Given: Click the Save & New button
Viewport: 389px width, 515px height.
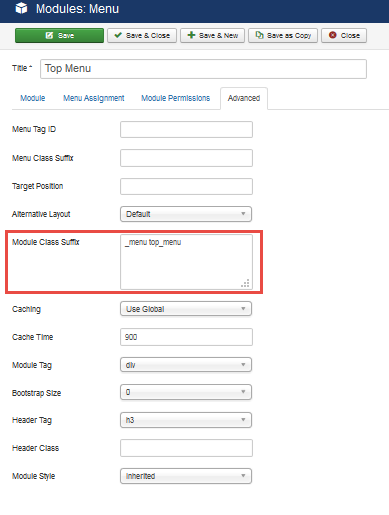Looking at the screenshot, I should (213, 35).
